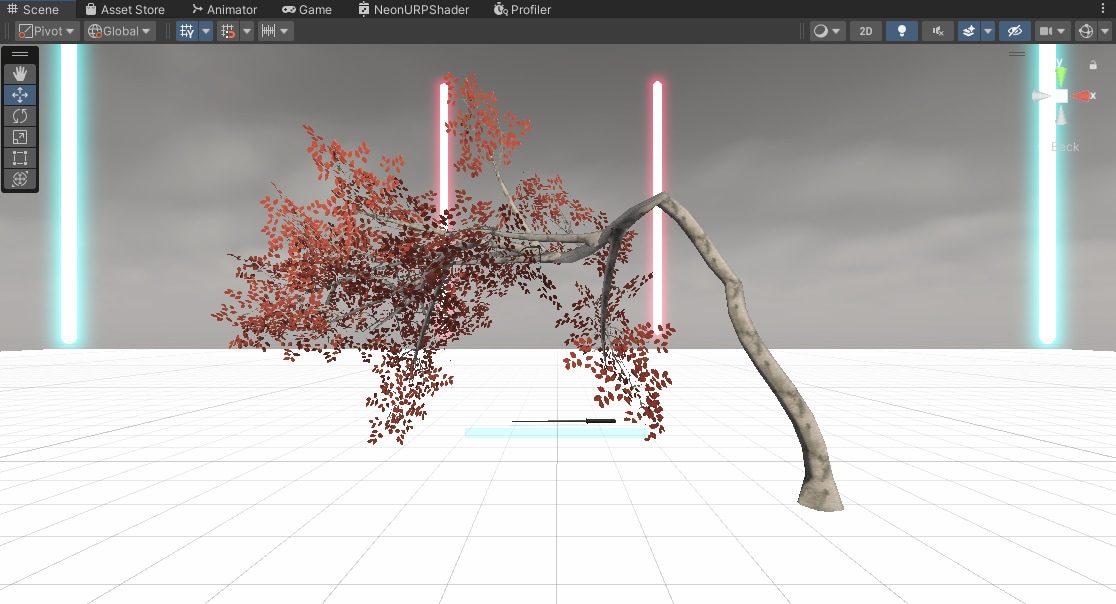Viewport: 1116px width, 604px height.
Task: Open snap increment settings dropdown
Action: pyautogui.click(x=275, y=31)
